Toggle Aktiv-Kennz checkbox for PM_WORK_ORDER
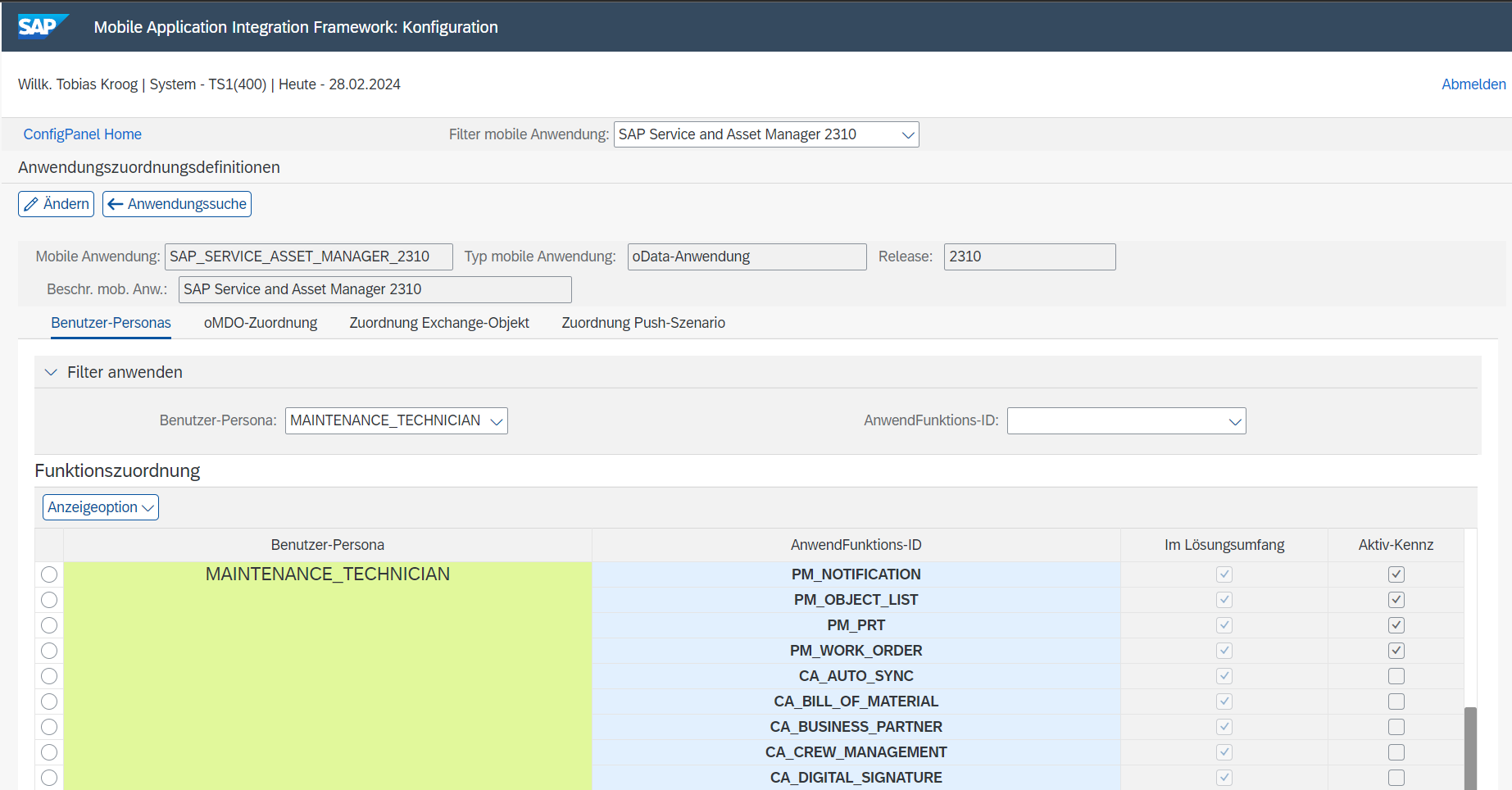This screenshot has width=1512, height=790. coord(1396,651)
